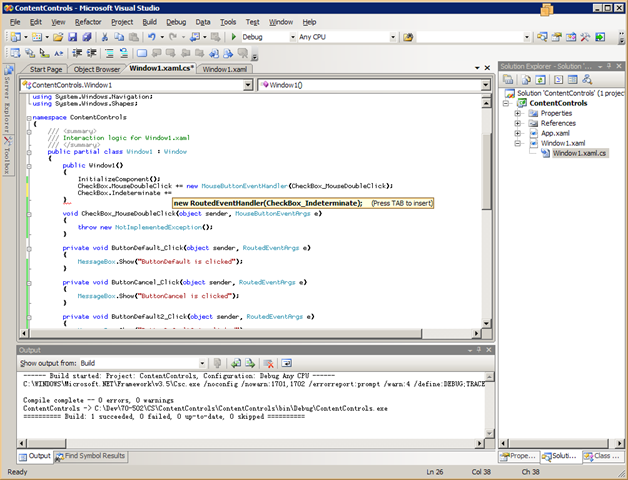Open the Properties Window toolbar icon
The width and height of the screenshot is (628, 480).
556,37
